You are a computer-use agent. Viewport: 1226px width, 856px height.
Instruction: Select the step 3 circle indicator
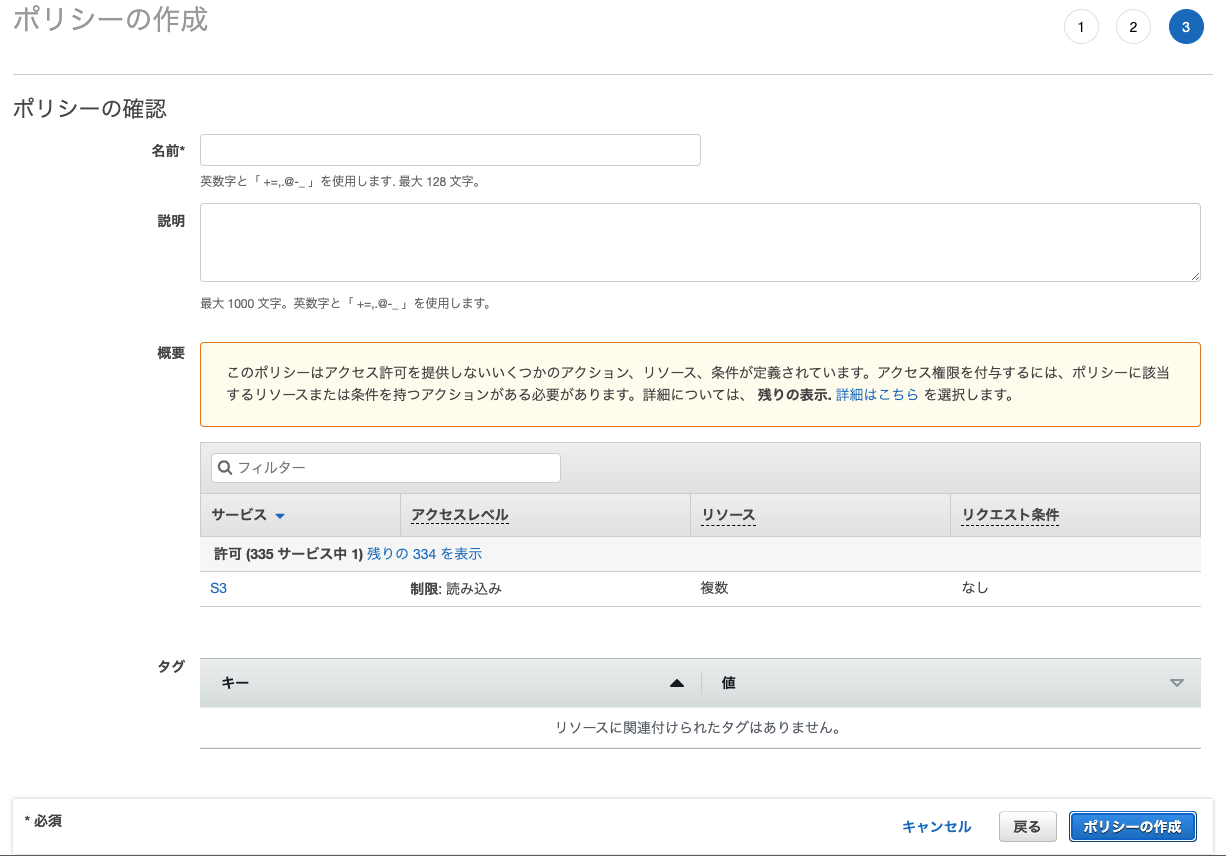pyautogui.click(x=1186, y=27)
